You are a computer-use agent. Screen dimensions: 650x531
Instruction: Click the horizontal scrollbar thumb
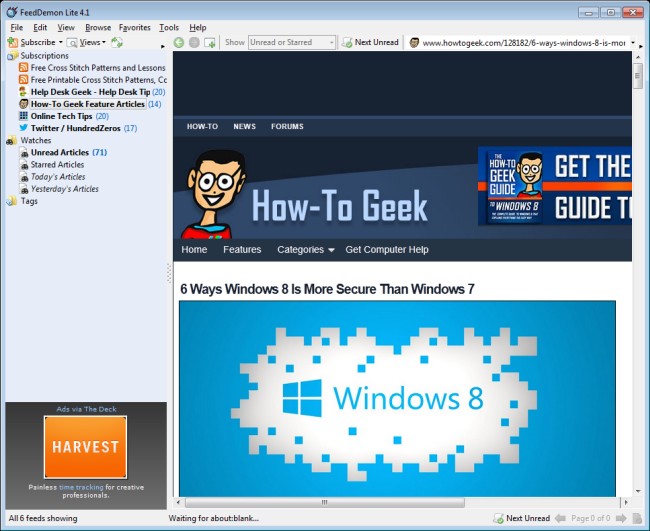click(x=325, y=502)
